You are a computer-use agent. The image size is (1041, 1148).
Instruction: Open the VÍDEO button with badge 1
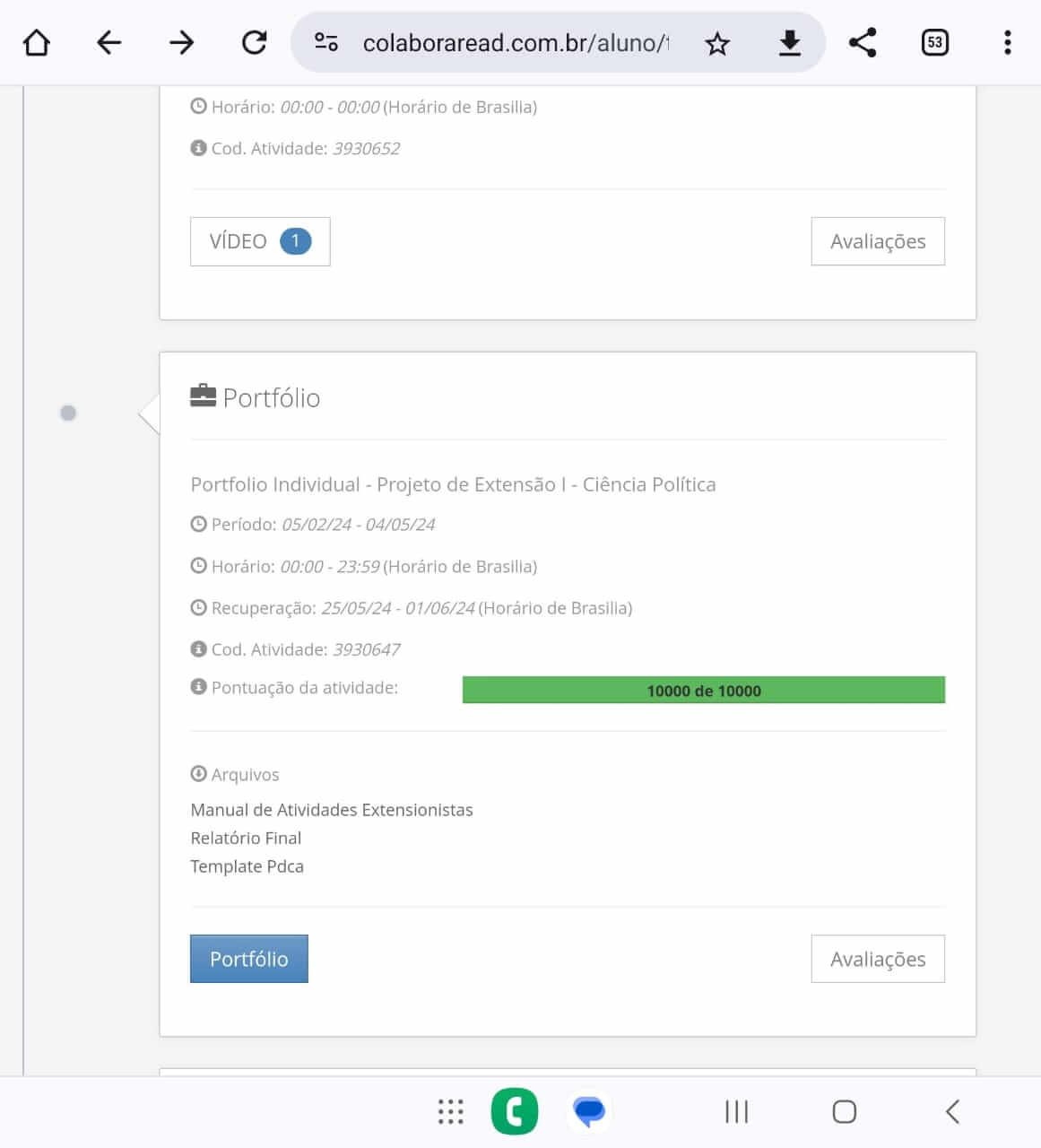pyautogui.click(x=260, y=241)
